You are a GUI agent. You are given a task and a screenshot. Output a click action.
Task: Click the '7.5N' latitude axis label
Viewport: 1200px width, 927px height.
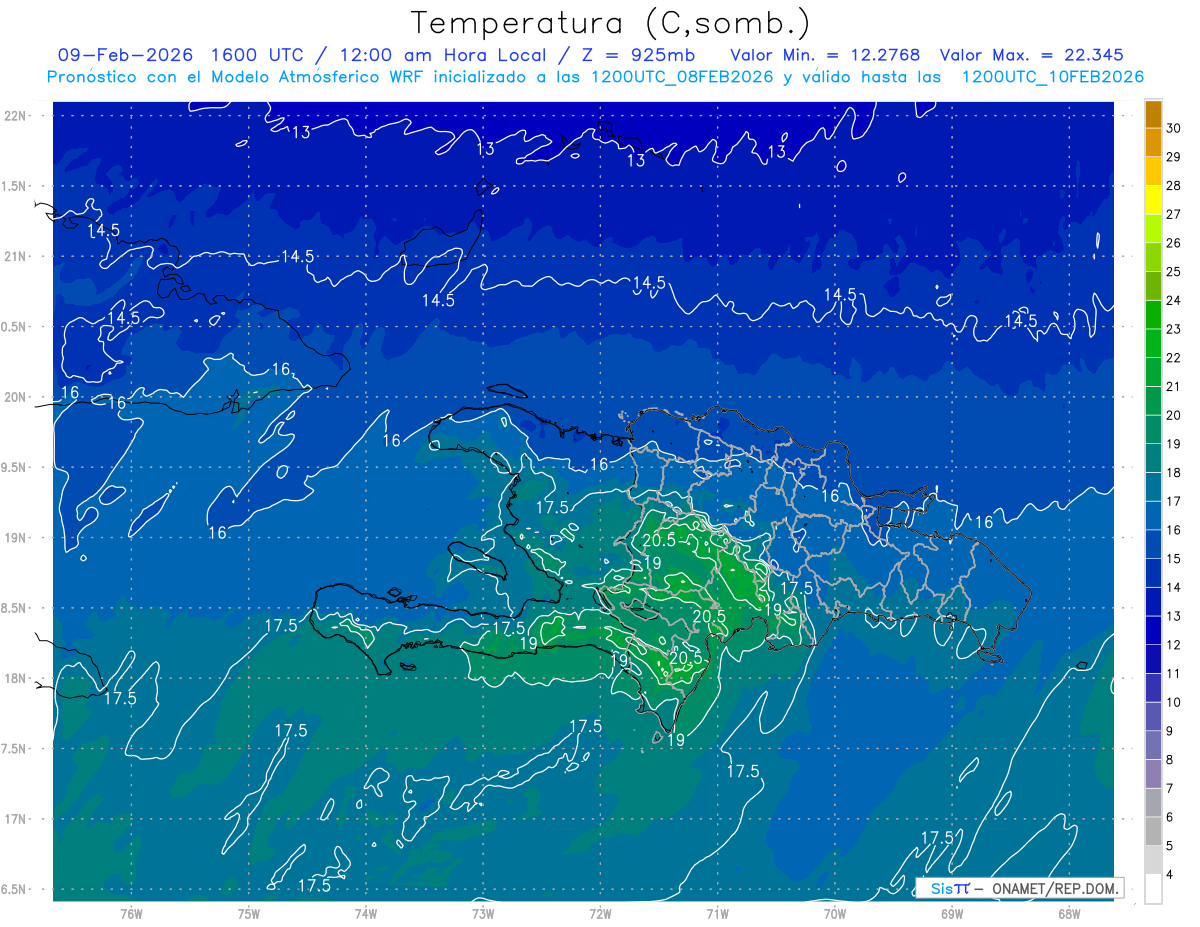15,749
